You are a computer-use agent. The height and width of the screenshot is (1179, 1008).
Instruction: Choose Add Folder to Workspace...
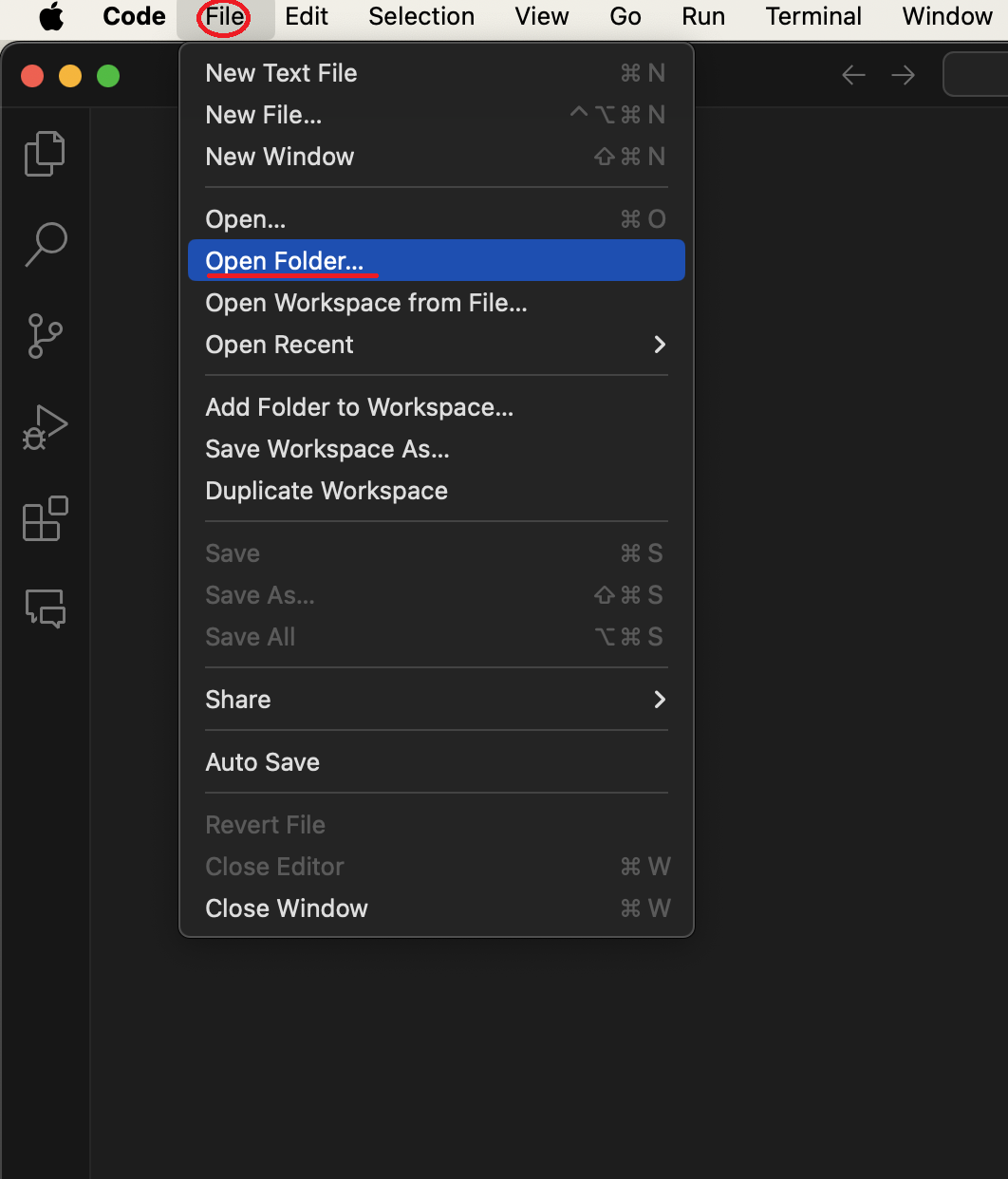click(437, 407)
